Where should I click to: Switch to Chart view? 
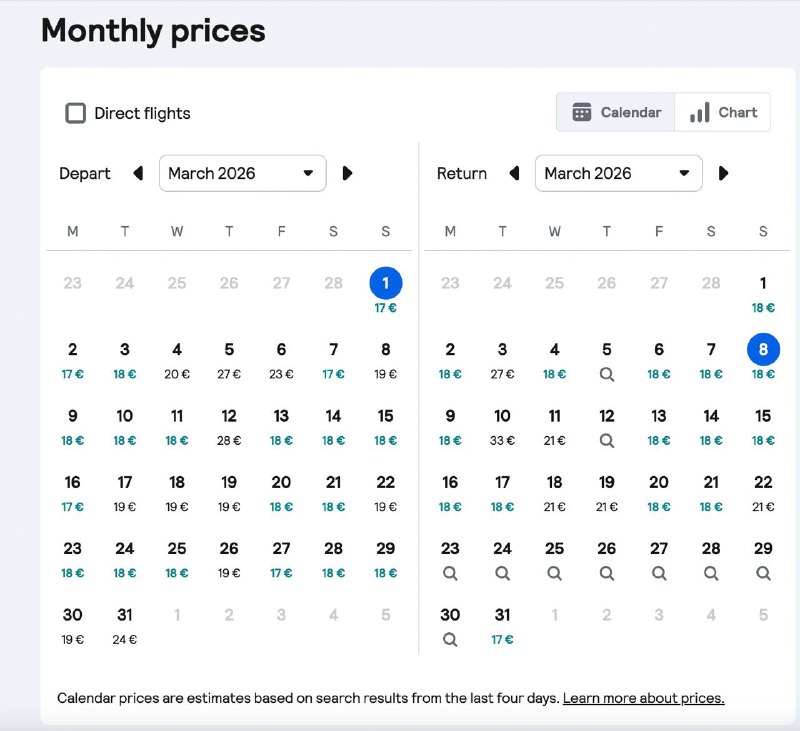pyautogui.click(x=723, y=112)
